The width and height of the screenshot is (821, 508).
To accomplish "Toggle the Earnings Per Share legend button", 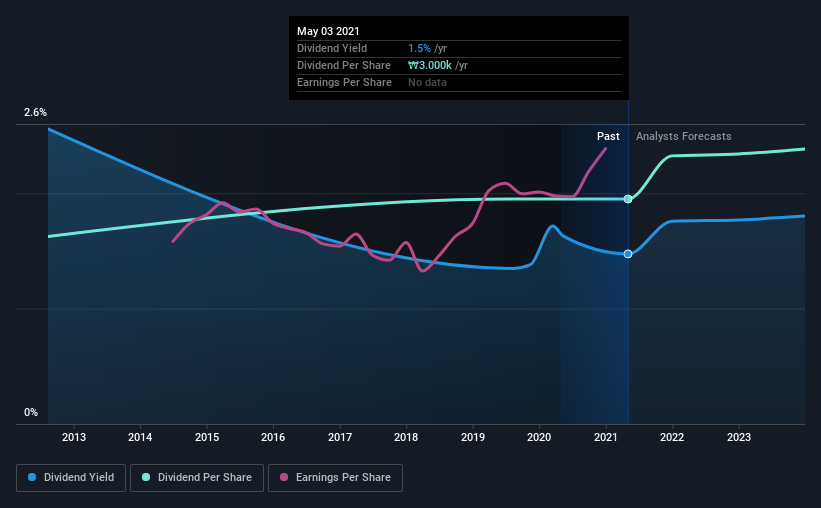I will click(x=335, y=478).
